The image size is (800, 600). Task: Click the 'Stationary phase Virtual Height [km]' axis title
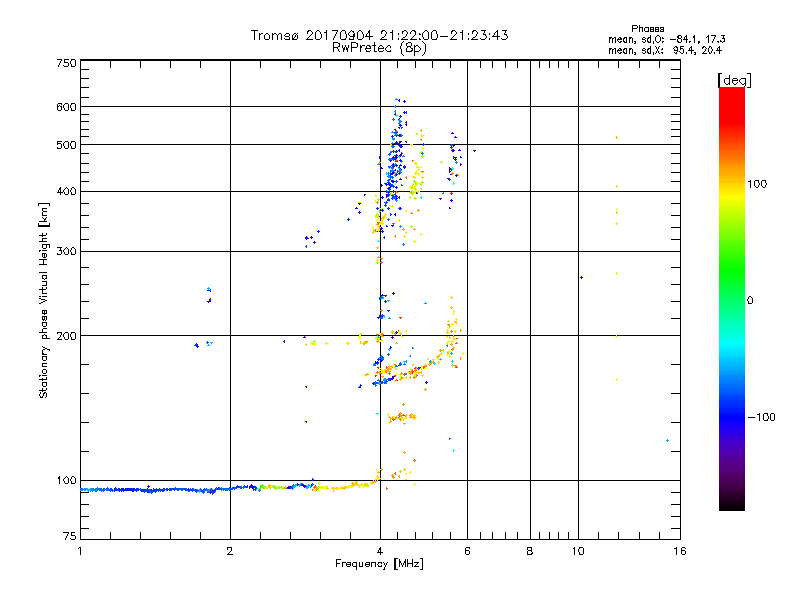click(44, 301)
